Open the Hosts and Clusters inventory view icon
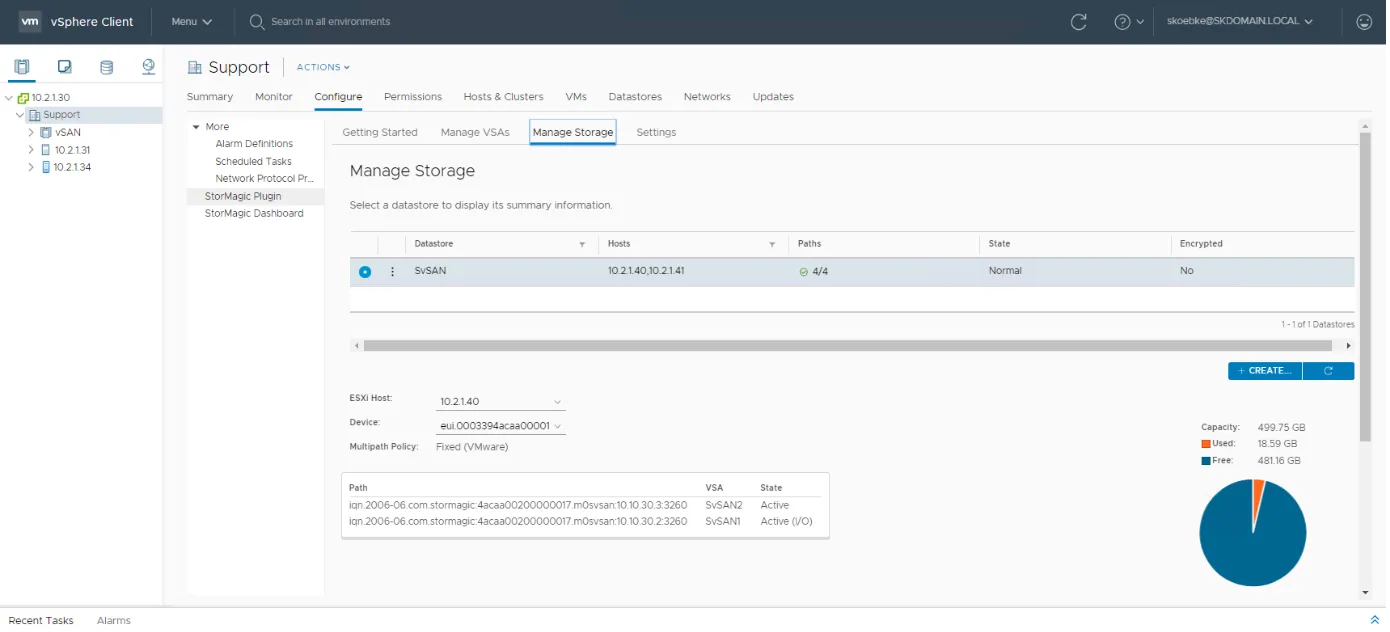Image resolution: width=1390 pixels, height=632 pixels. click(22, 67)
